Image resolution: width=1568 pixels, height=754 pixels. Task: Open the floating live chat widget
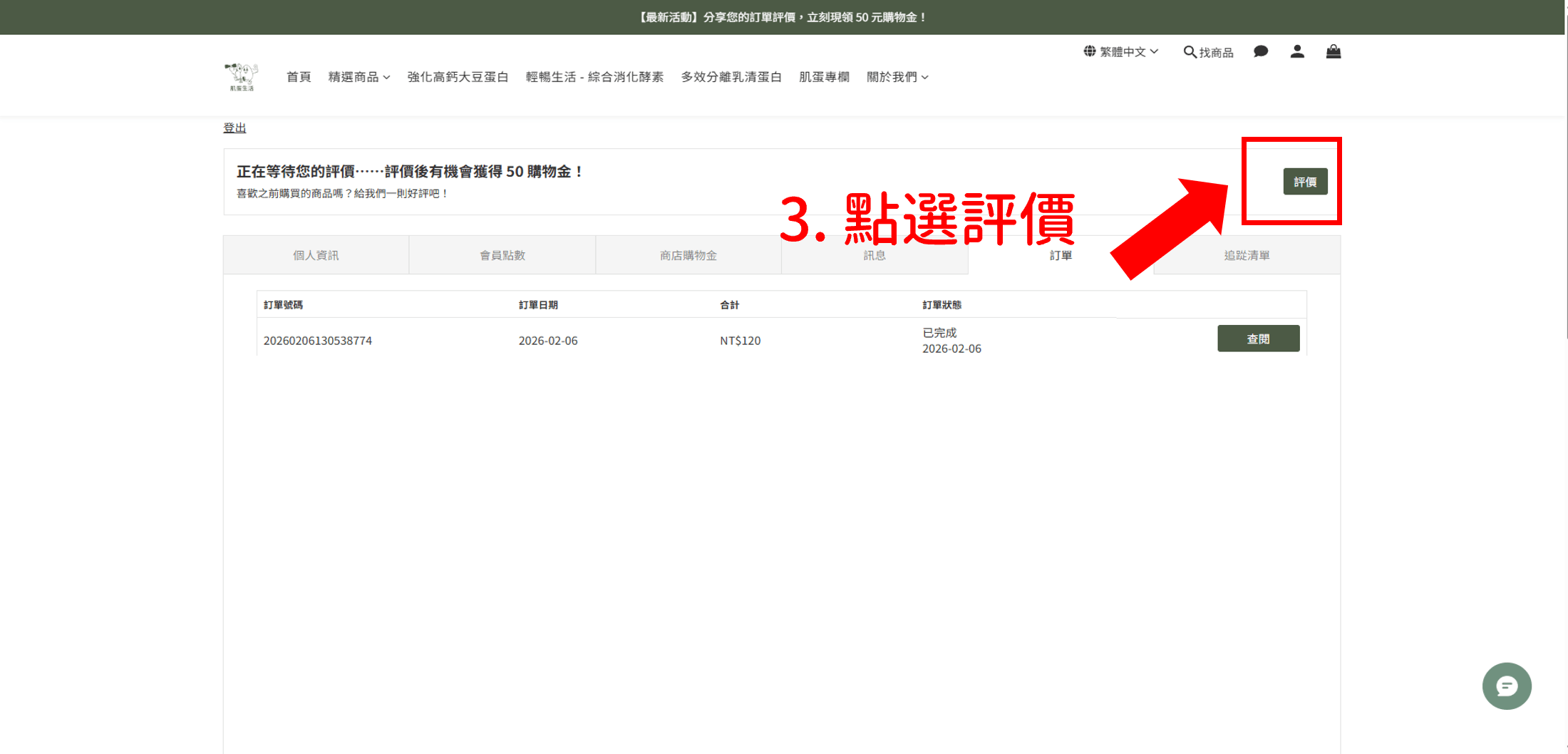[x=1507, y=686]
